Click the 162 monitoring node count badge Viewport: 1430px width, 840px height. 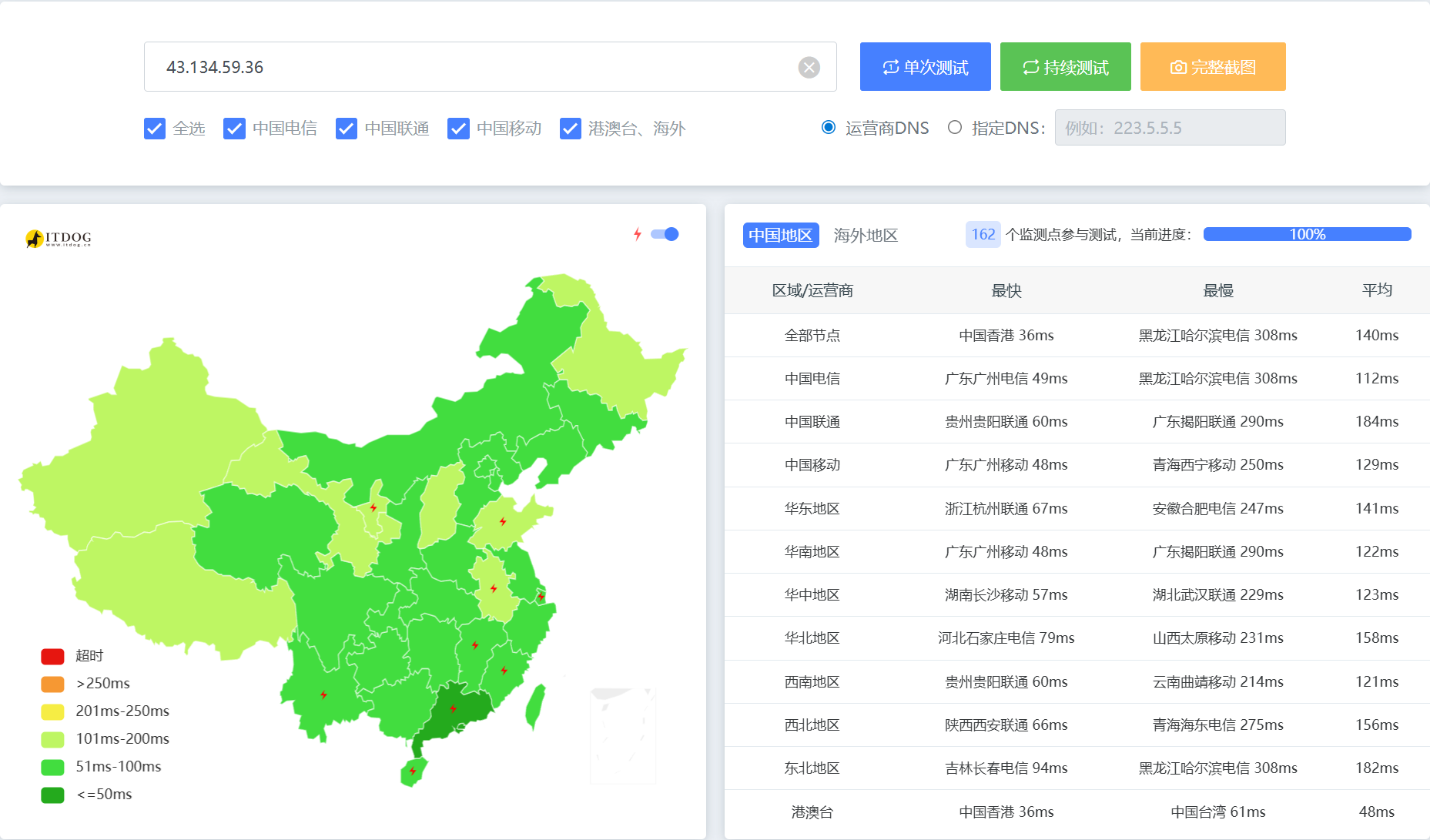tap(983, 234)
